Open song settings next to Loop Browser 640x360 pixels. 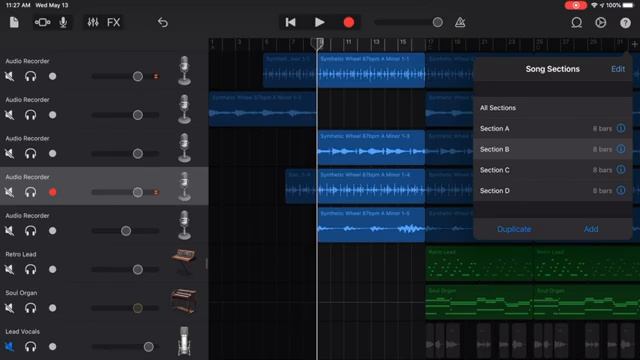point(600,22)
